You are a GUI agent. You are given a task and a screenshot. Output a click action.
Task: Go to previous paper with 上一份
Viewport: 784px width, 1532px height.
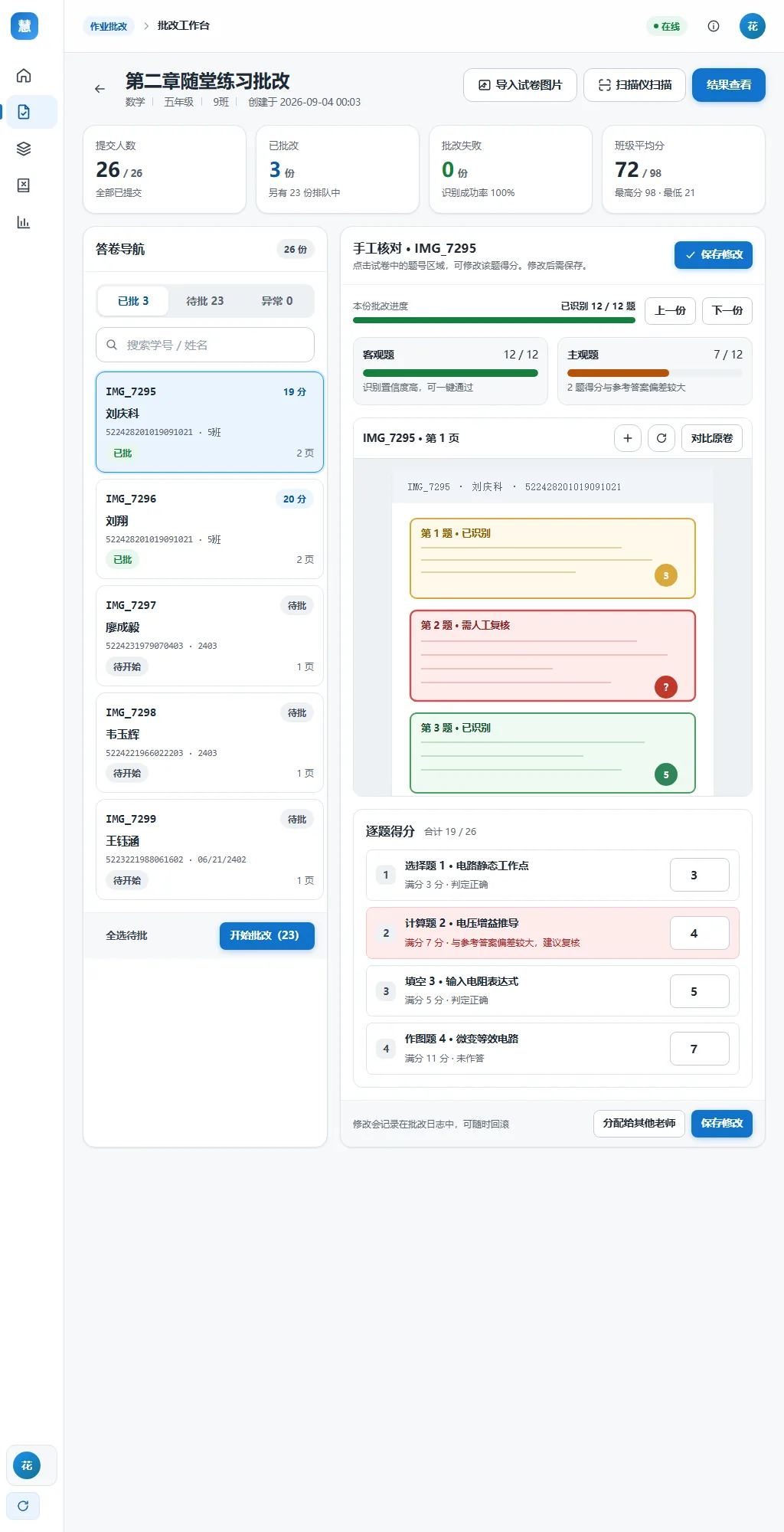click(670, 310)
